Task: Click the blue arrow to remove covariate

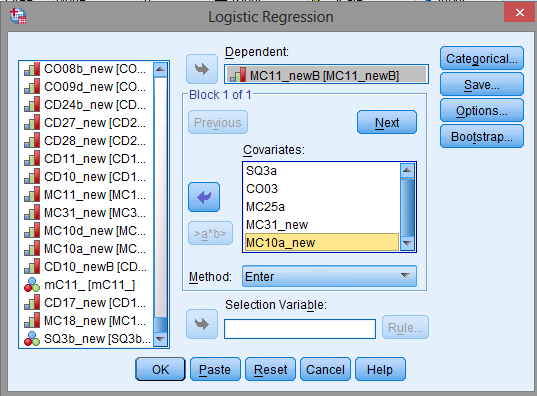Action: click(x=204, y=197)
